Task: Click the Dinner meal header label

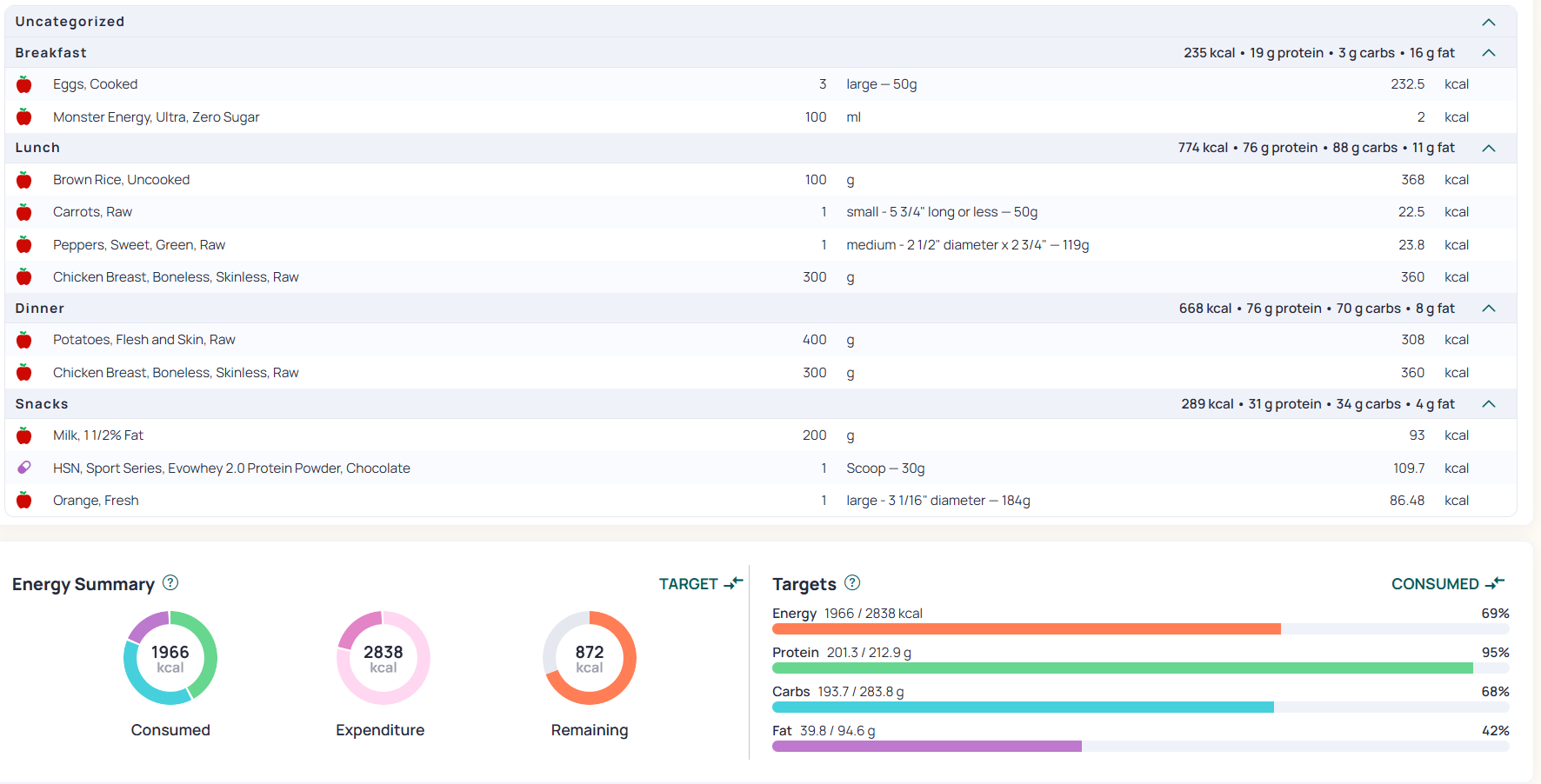Action: click(x=40, y=309)
